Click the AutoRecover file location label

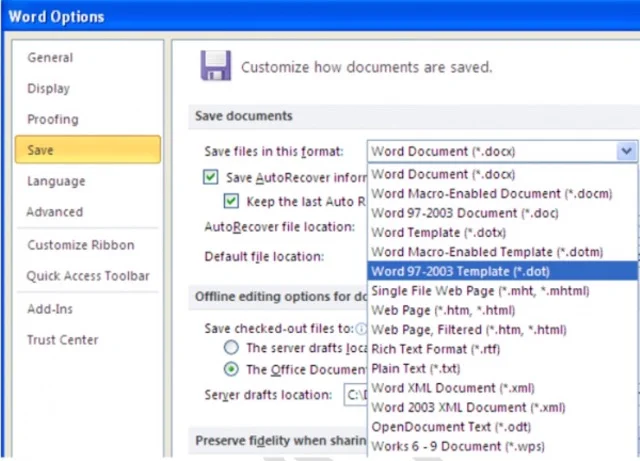[280, 227]
